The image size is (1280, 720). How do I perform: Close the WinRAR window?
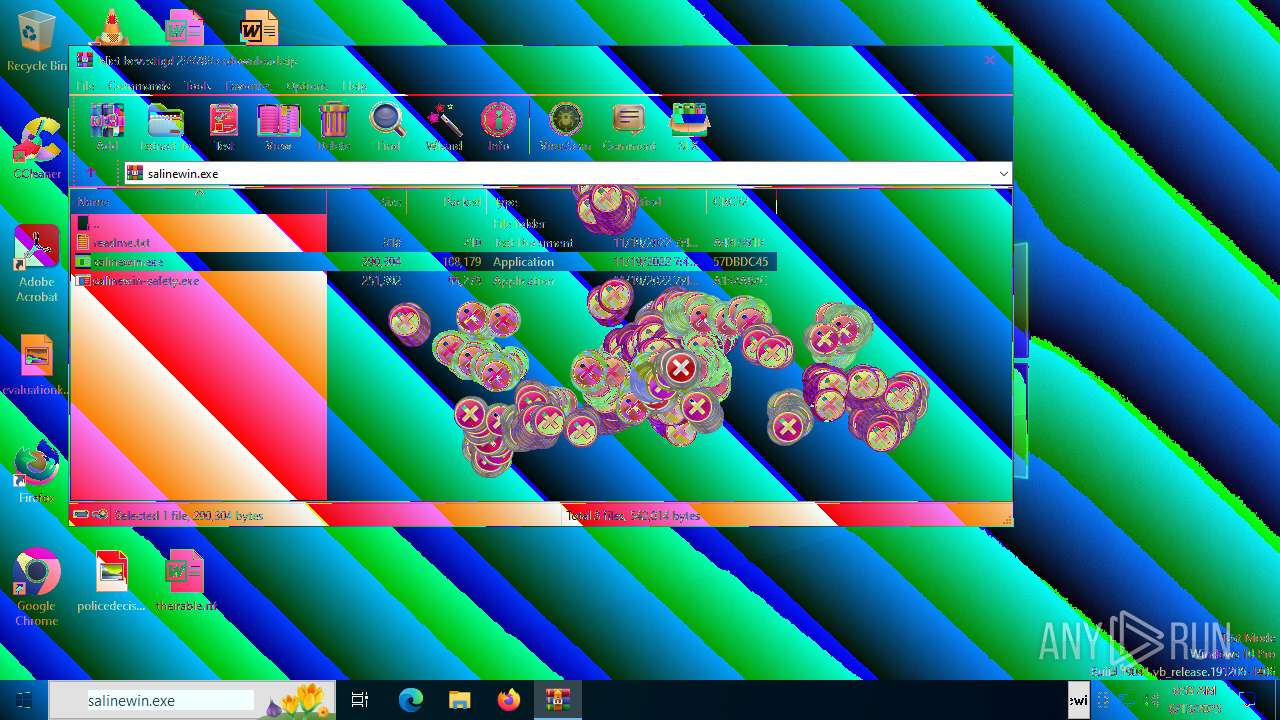point(989,60)
